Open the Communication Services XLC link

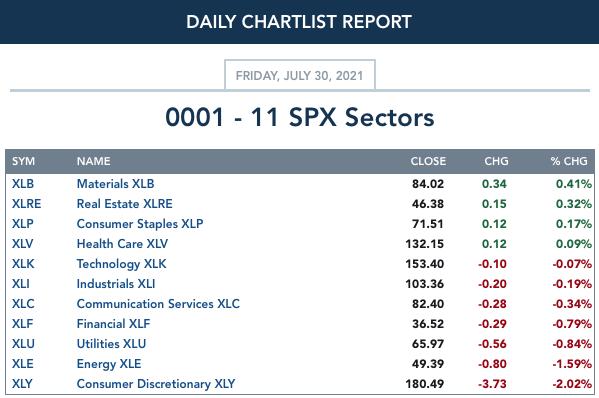click(158, 304)
